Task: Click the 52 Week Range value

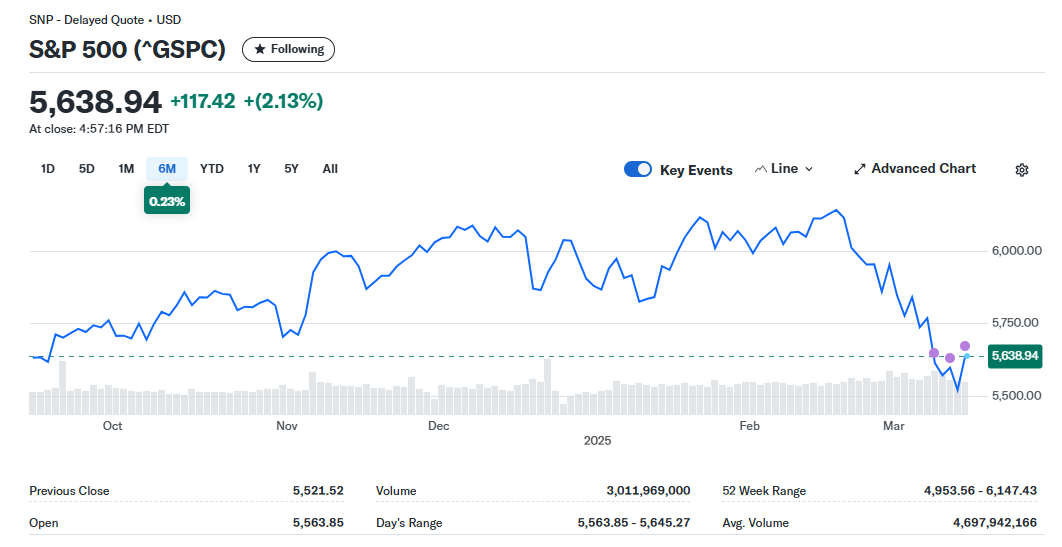Action: coord(980,490)
